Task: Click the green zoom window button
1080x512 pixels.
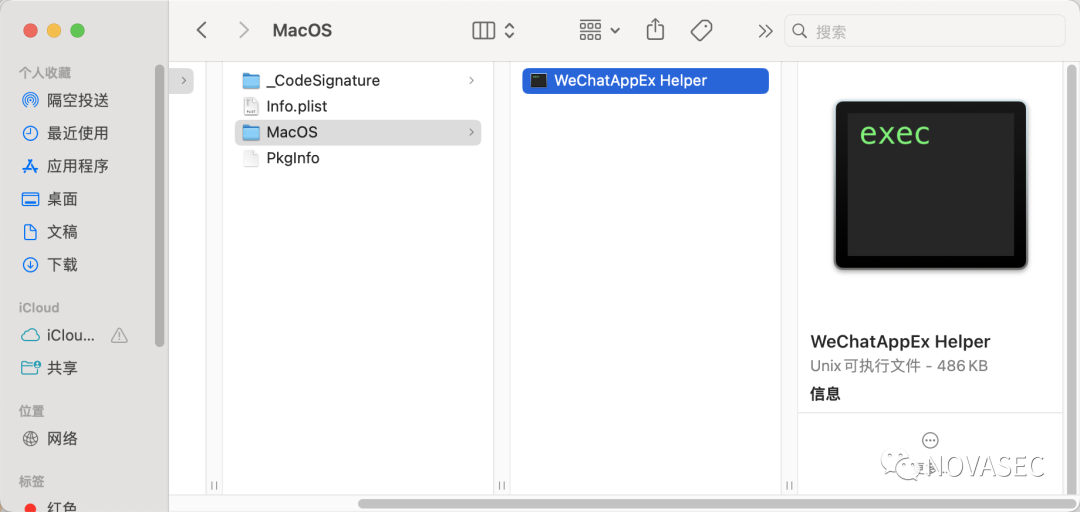Action: tap(78, 30)
